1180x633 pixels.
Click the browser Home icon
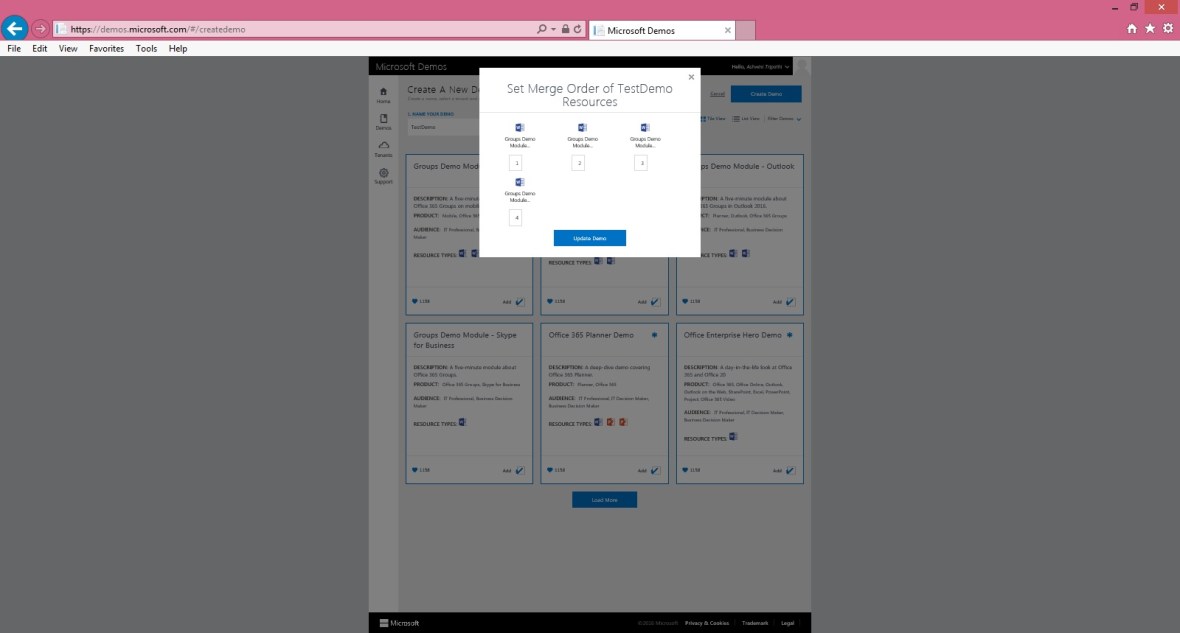pyautogui.click(x=1132, y=29)
